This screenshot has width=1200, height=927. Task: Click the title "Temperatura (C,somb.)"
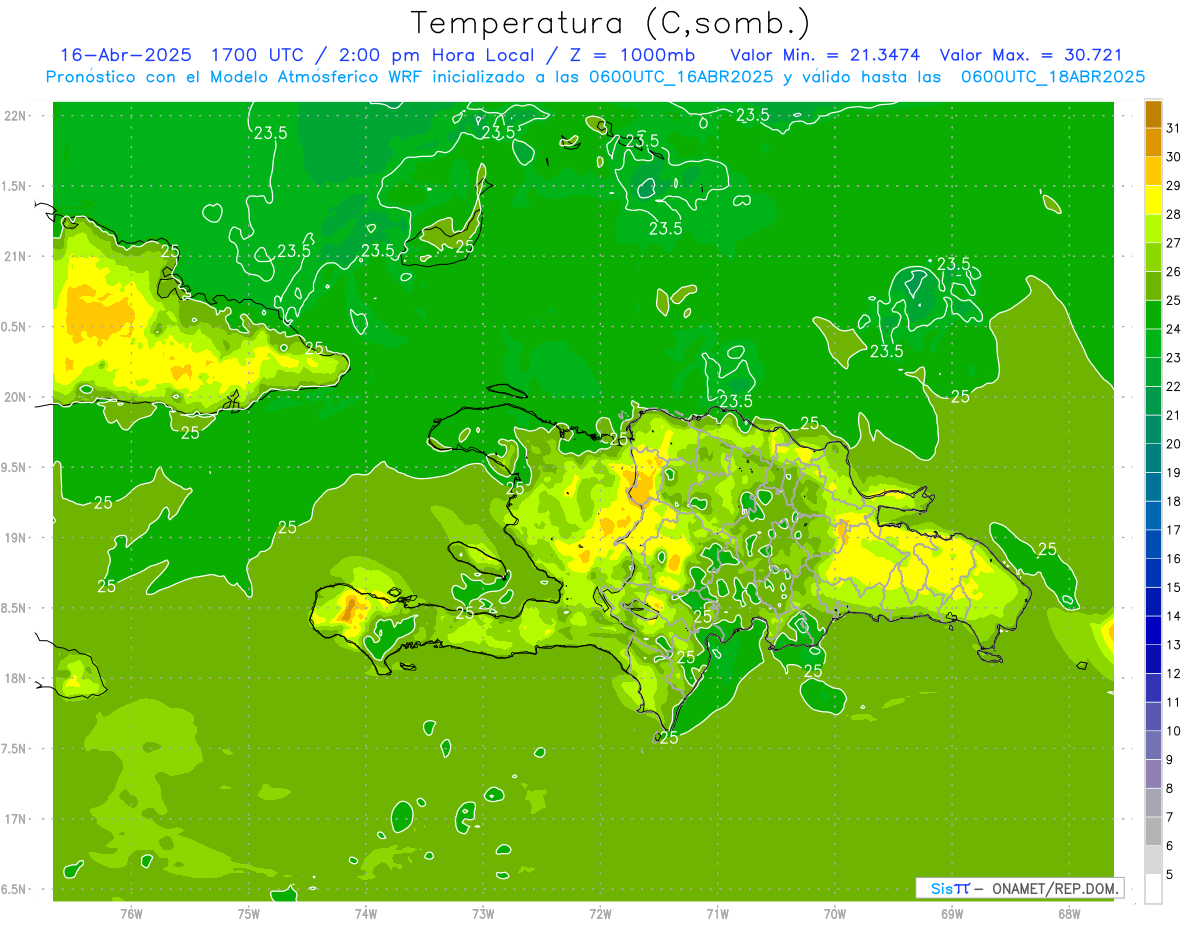[x=610, y=23]
